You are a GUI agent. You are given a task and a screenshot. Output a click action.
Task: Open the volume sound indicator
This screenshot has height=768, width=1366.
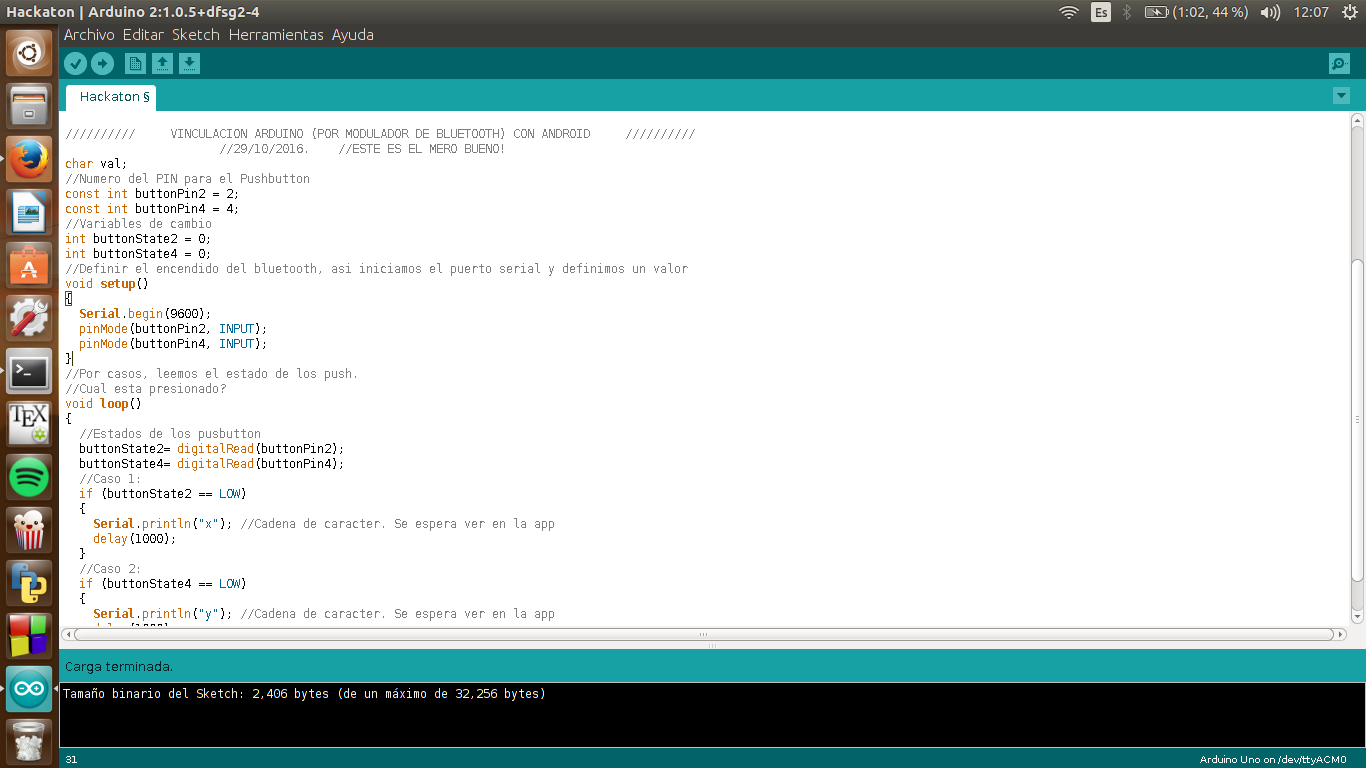(1271, 12)
